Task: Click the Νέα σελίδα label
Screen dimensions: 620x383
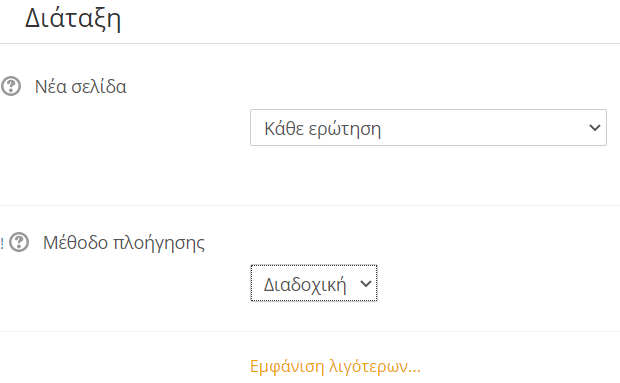Action: coord(81,87)
